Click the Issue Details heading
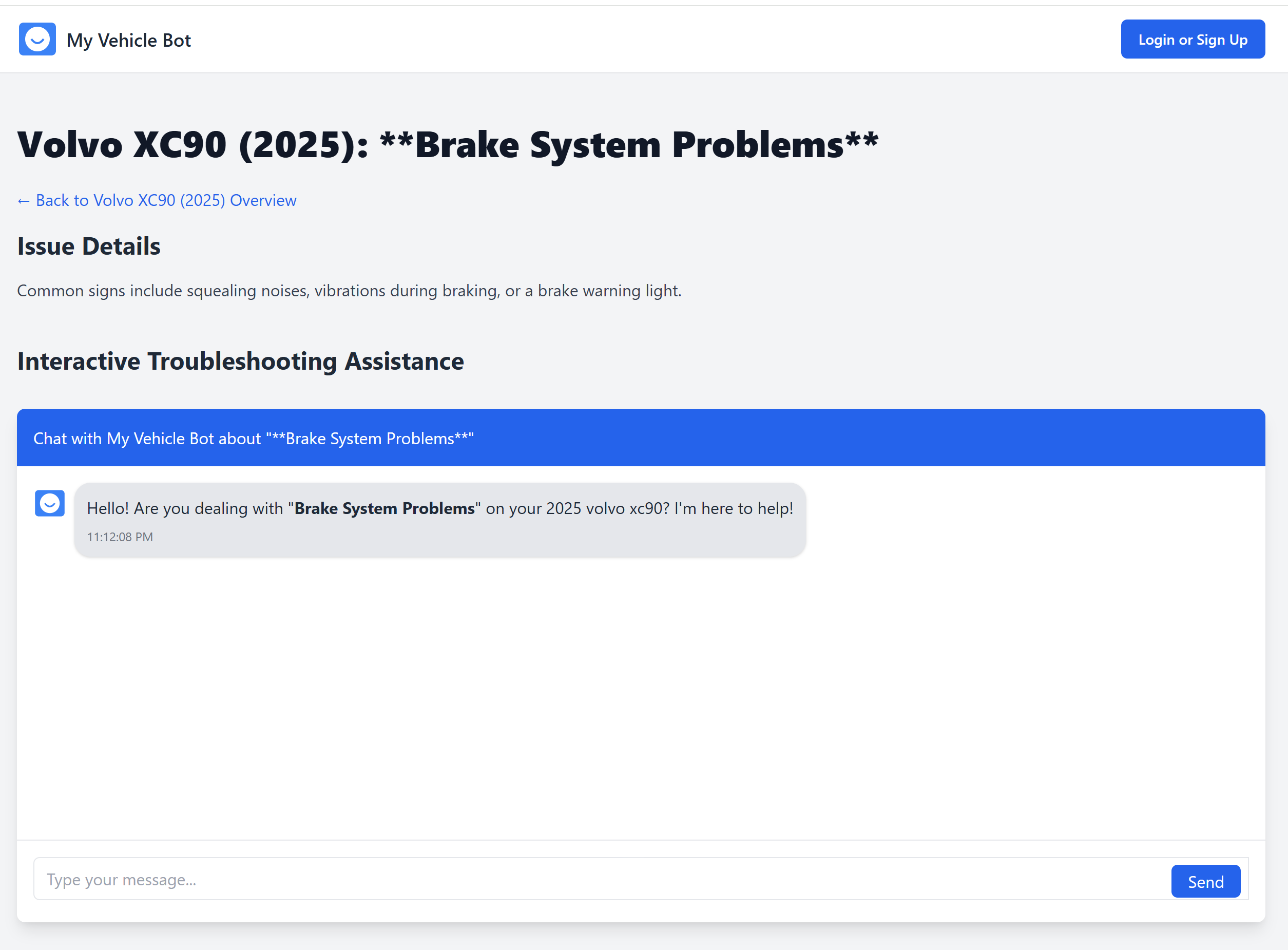Image resolution: width=1288 pixels, height=950 pixels. 88,246
